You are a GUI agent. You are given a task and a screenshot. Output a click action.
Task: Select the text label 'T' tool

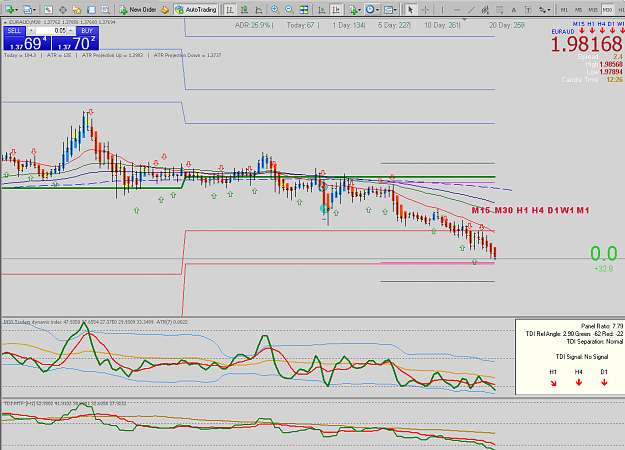point(528,10)
